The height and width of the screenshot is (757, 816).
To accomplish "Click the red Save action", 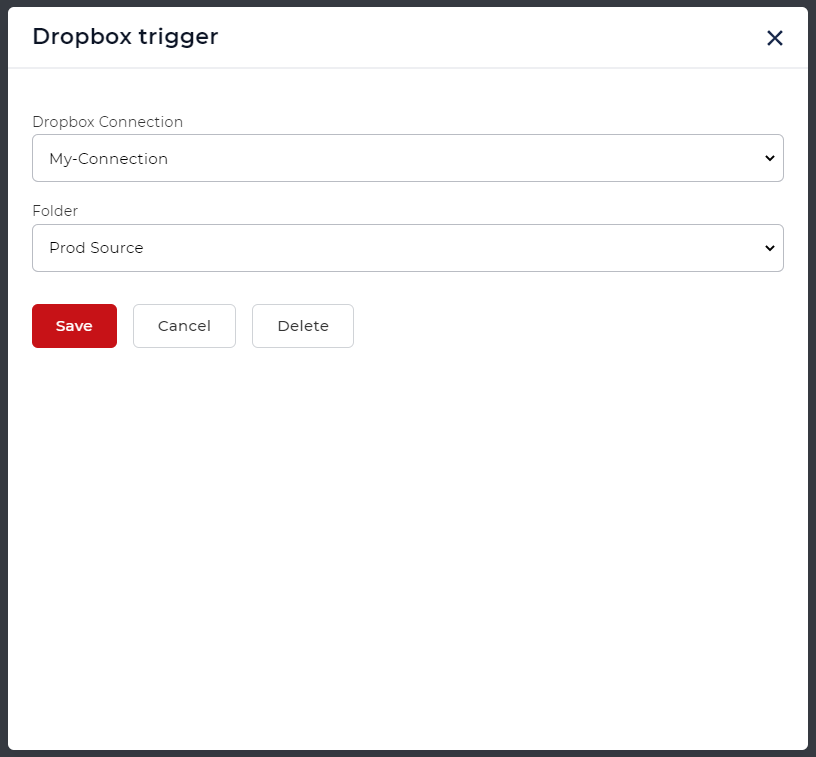I will 74,325.
